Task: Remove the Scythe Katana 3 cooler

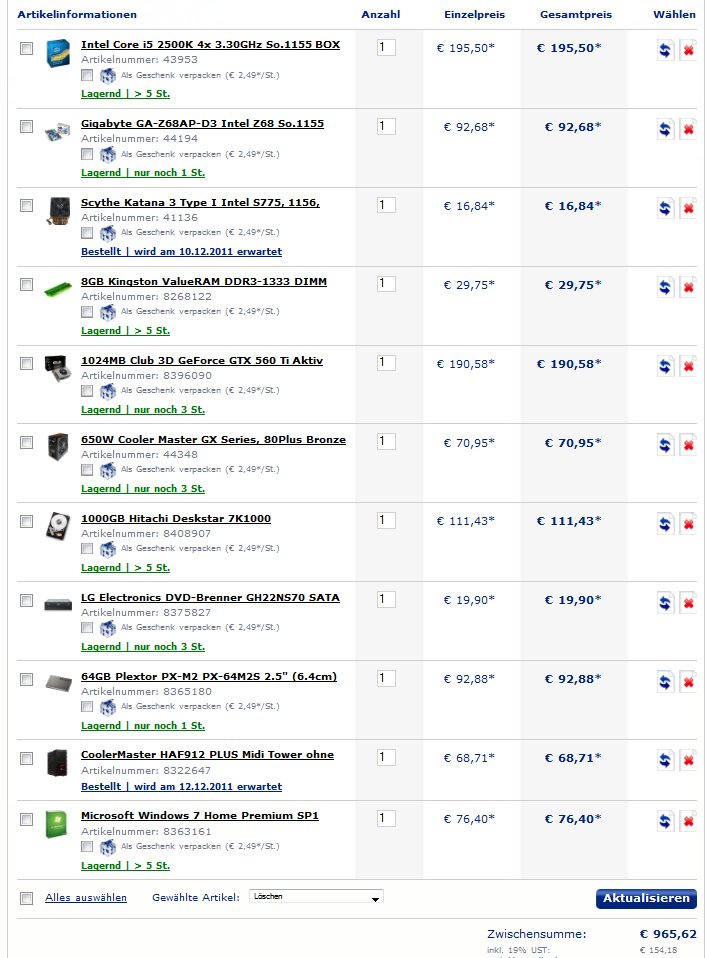Action: (x=688, y=208)
